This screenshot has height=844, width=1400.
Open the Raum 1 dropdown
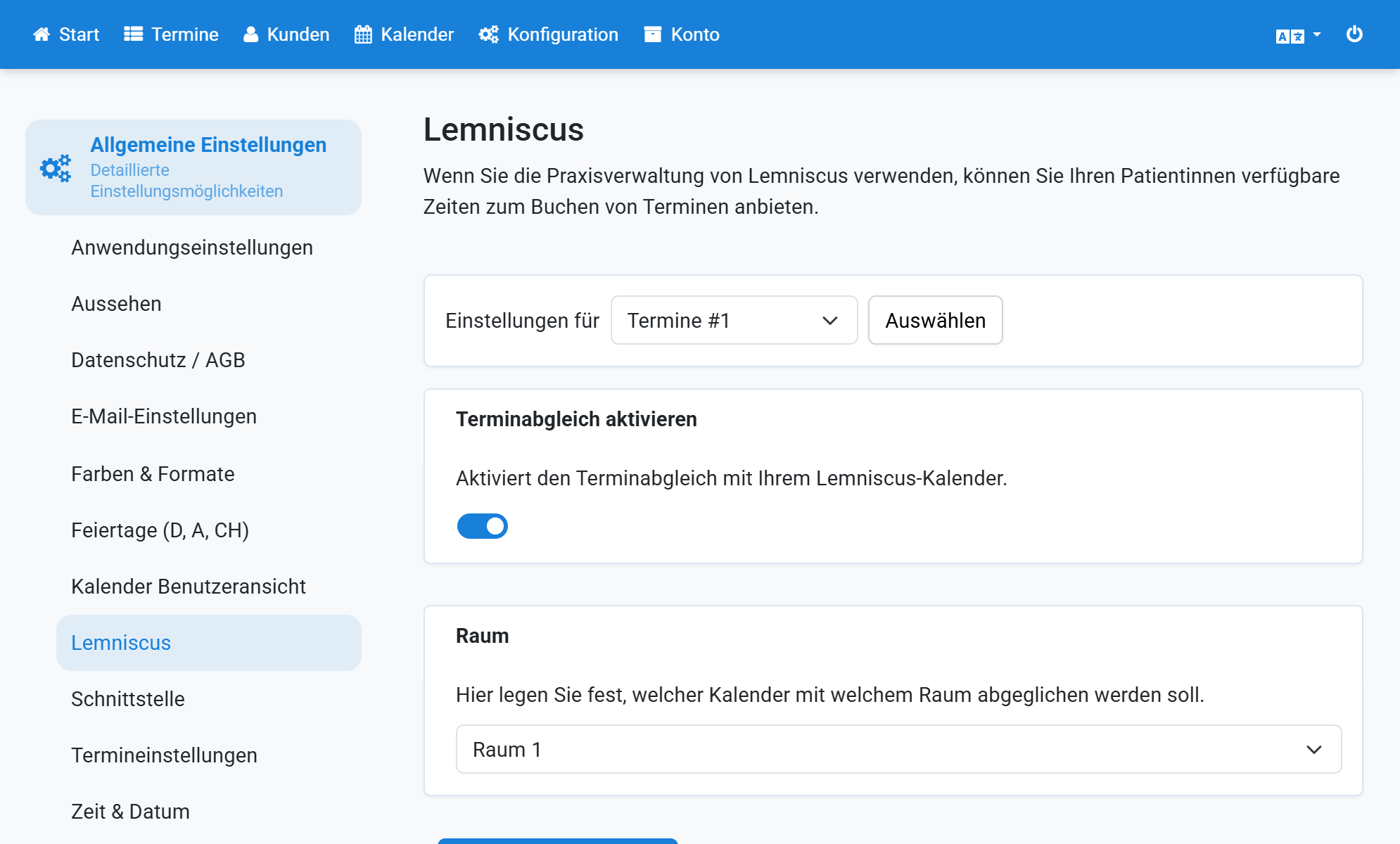click(x=898, y=749)
